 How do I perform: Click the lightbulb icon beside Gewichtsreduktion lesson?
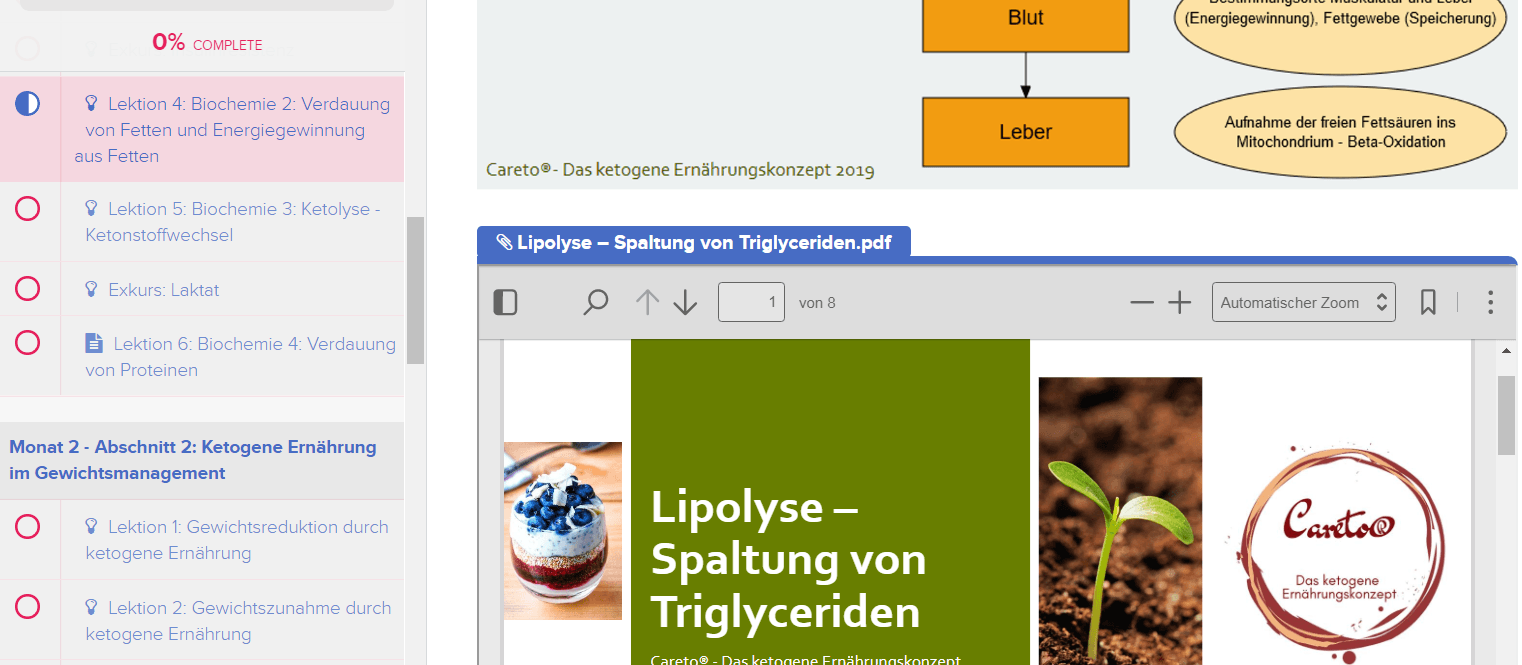pyautogui.click(x=92, y=526)
